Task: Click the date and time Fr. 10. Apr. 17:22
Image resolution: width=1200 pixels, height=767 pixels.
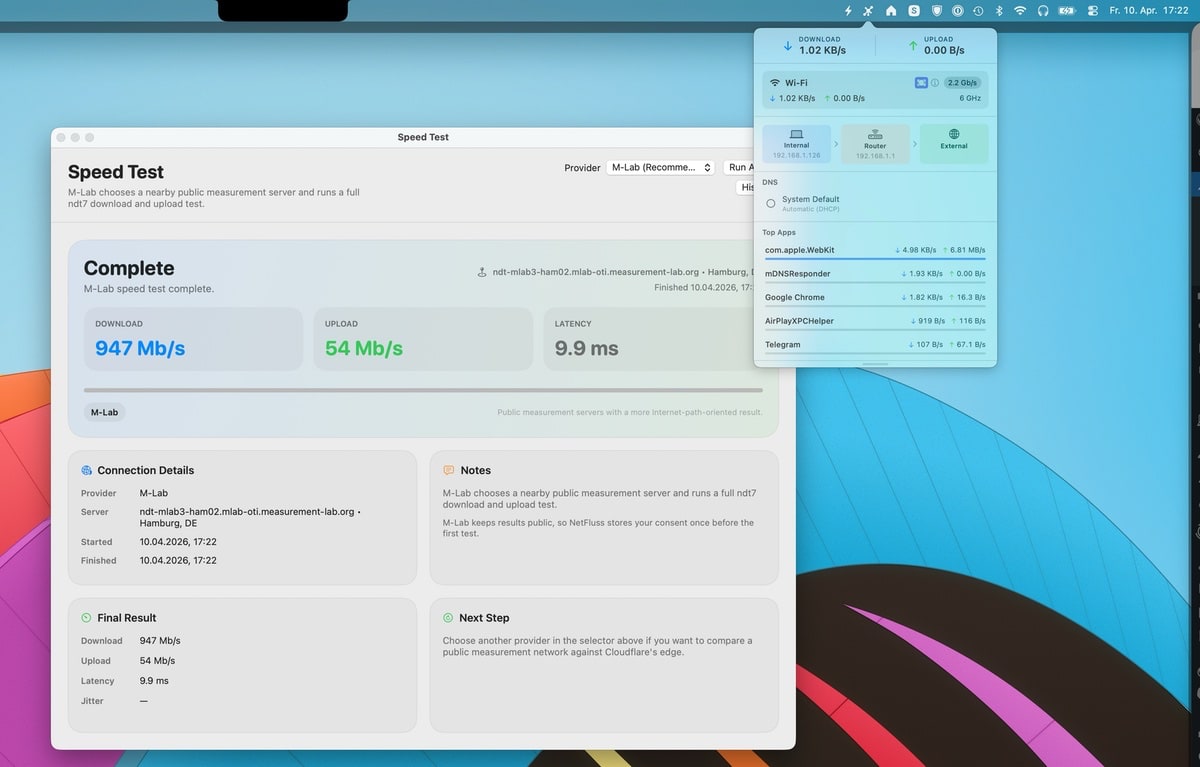Action: (1148, 10)
